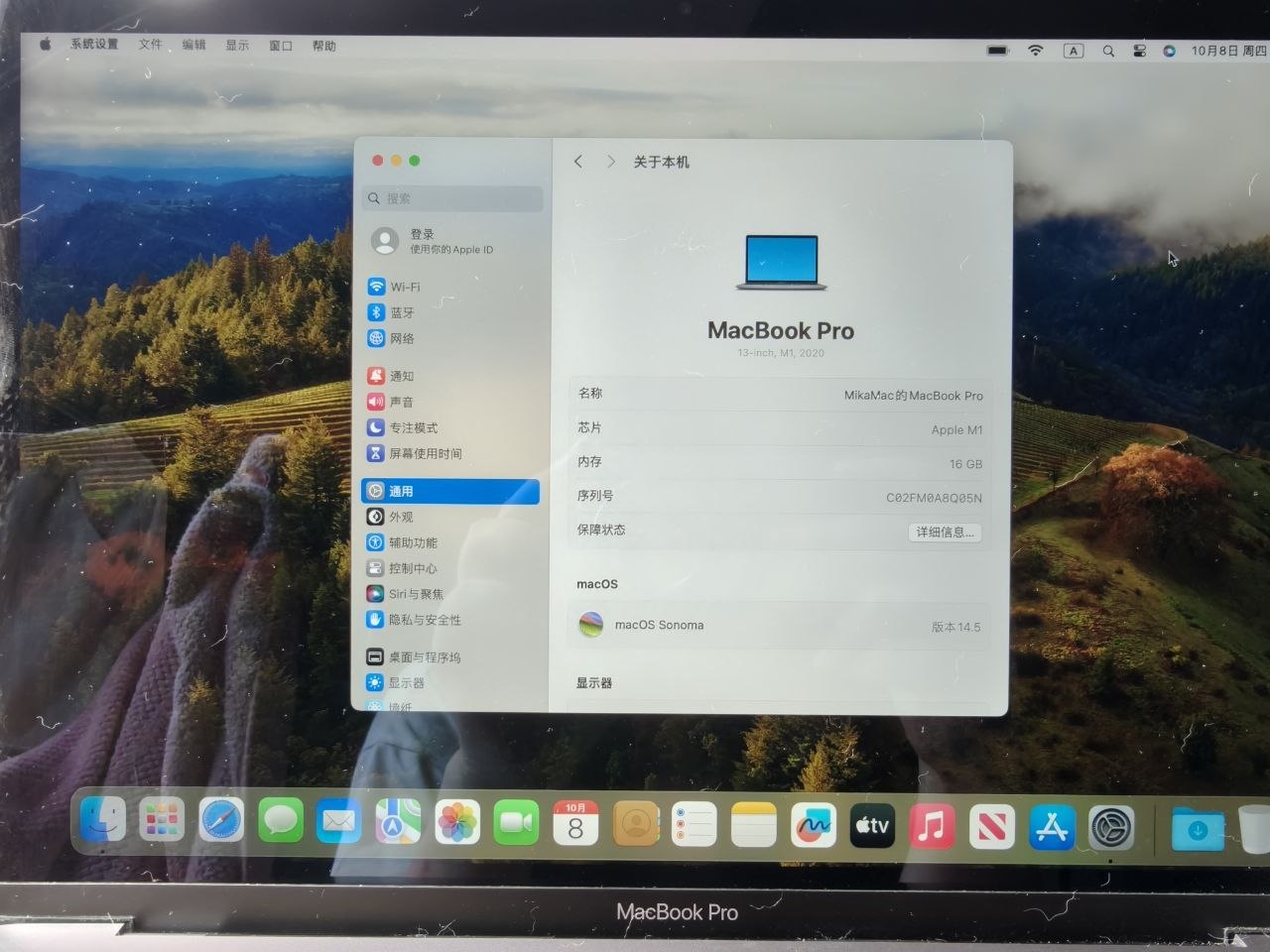Open Freeform from the Dock
This screenshot has width=1270, height=952.
point(814,825)
